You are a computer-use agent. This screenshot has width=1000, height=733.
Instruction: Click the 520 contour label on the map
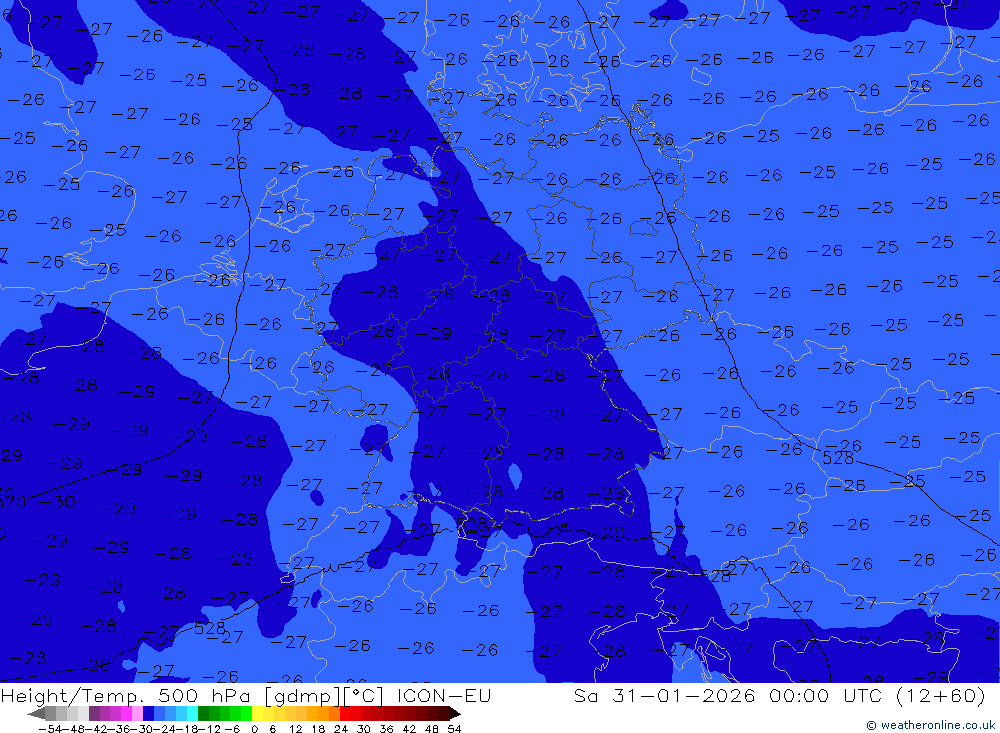tap(13, 502)
